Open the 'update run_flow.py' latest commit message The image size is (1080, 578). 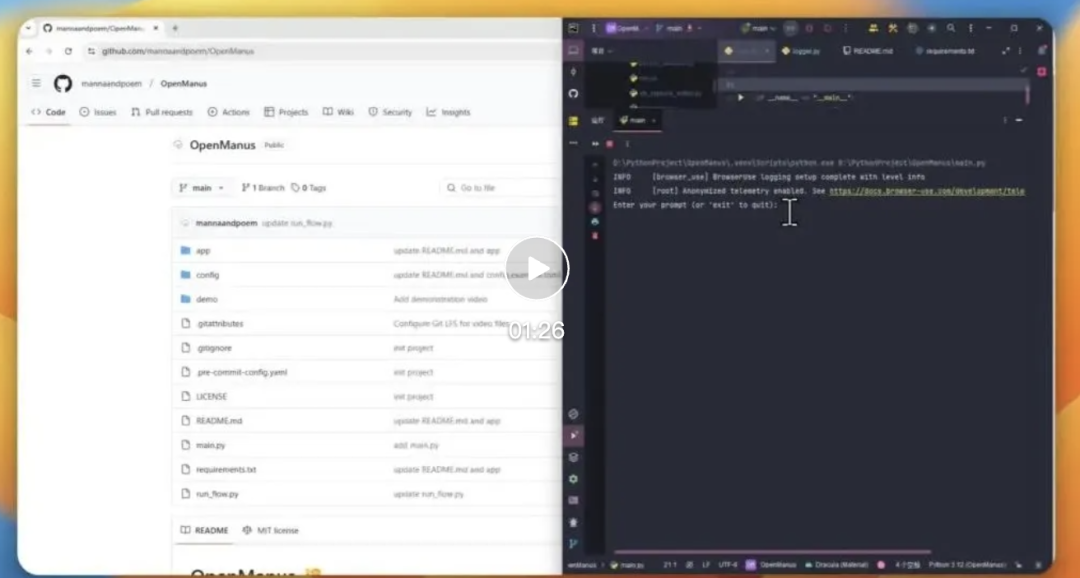298,223
